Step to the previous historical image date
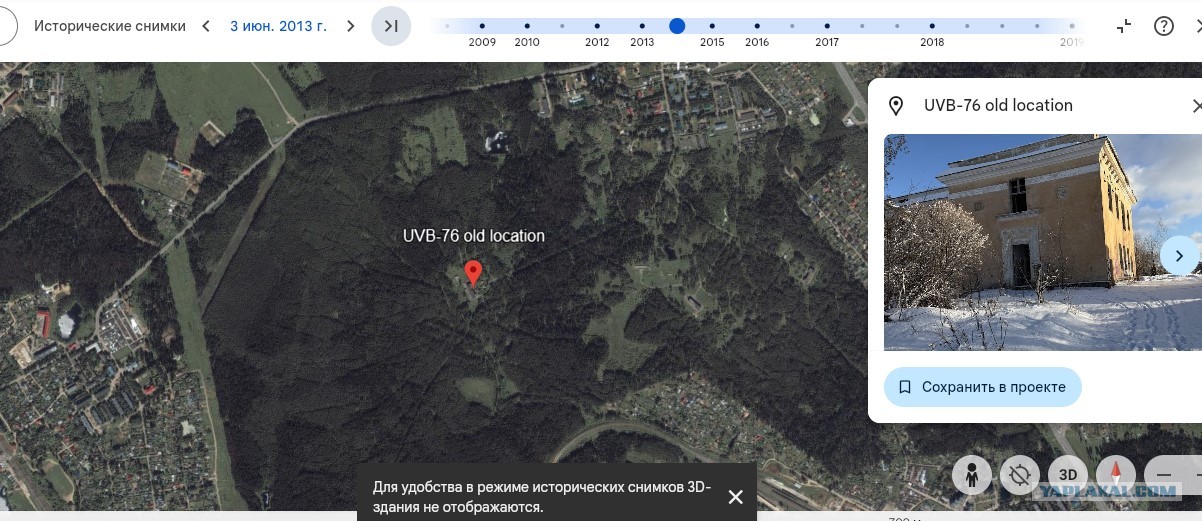The height and width of the screenshot is (521, 1202). pos(206,26)
